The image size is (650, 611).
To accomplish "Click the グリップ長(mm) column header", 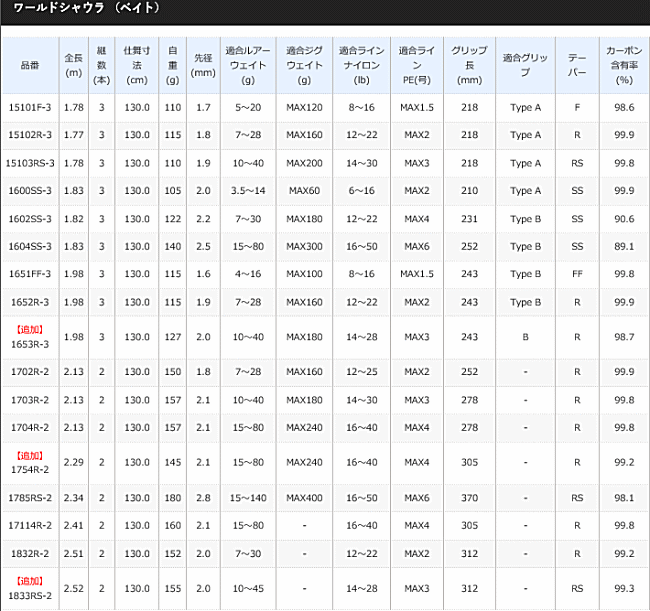I will 469,65.
